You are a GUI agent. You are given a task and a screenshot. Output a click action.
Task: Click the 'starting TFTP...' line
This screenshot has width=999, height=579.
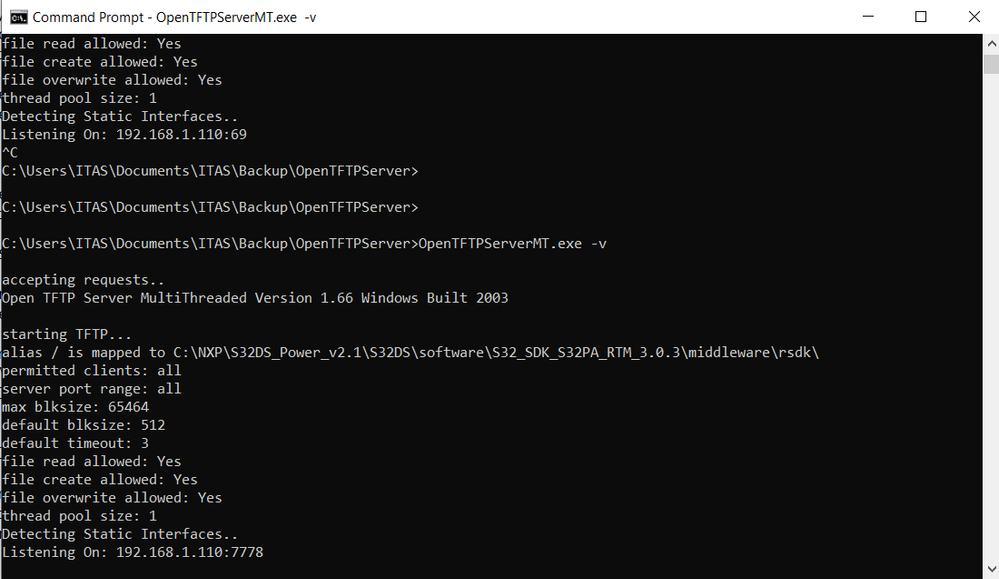pos(67,334)
